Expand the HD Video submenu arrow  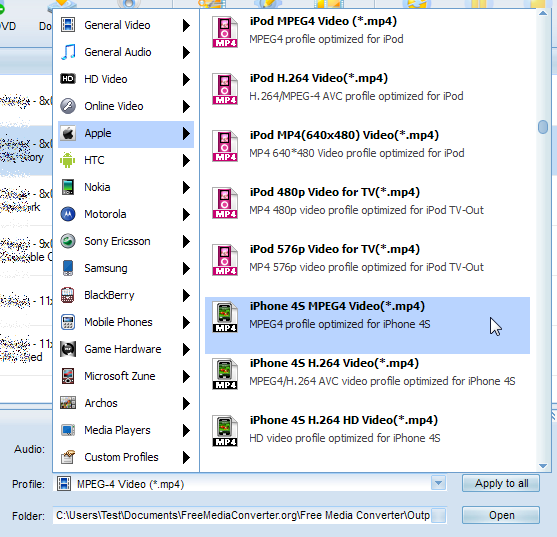(186, 79)
